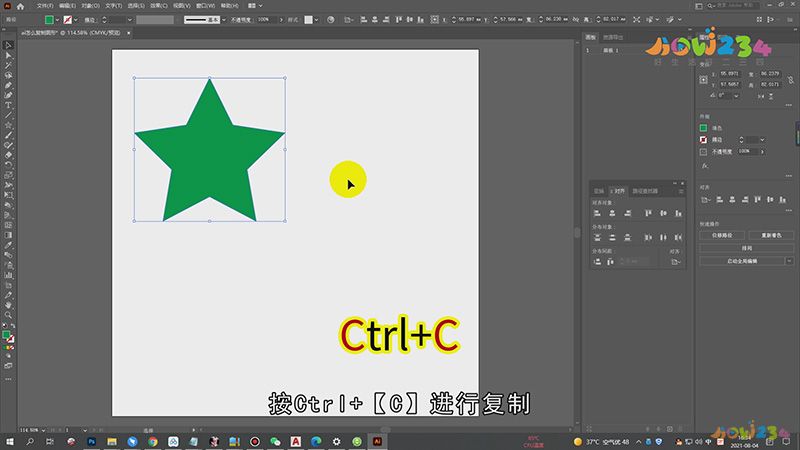The height and width of the screenshot is (450, 800).
Task: Select the Paintbrush tool
Action: tap(8, 135)
